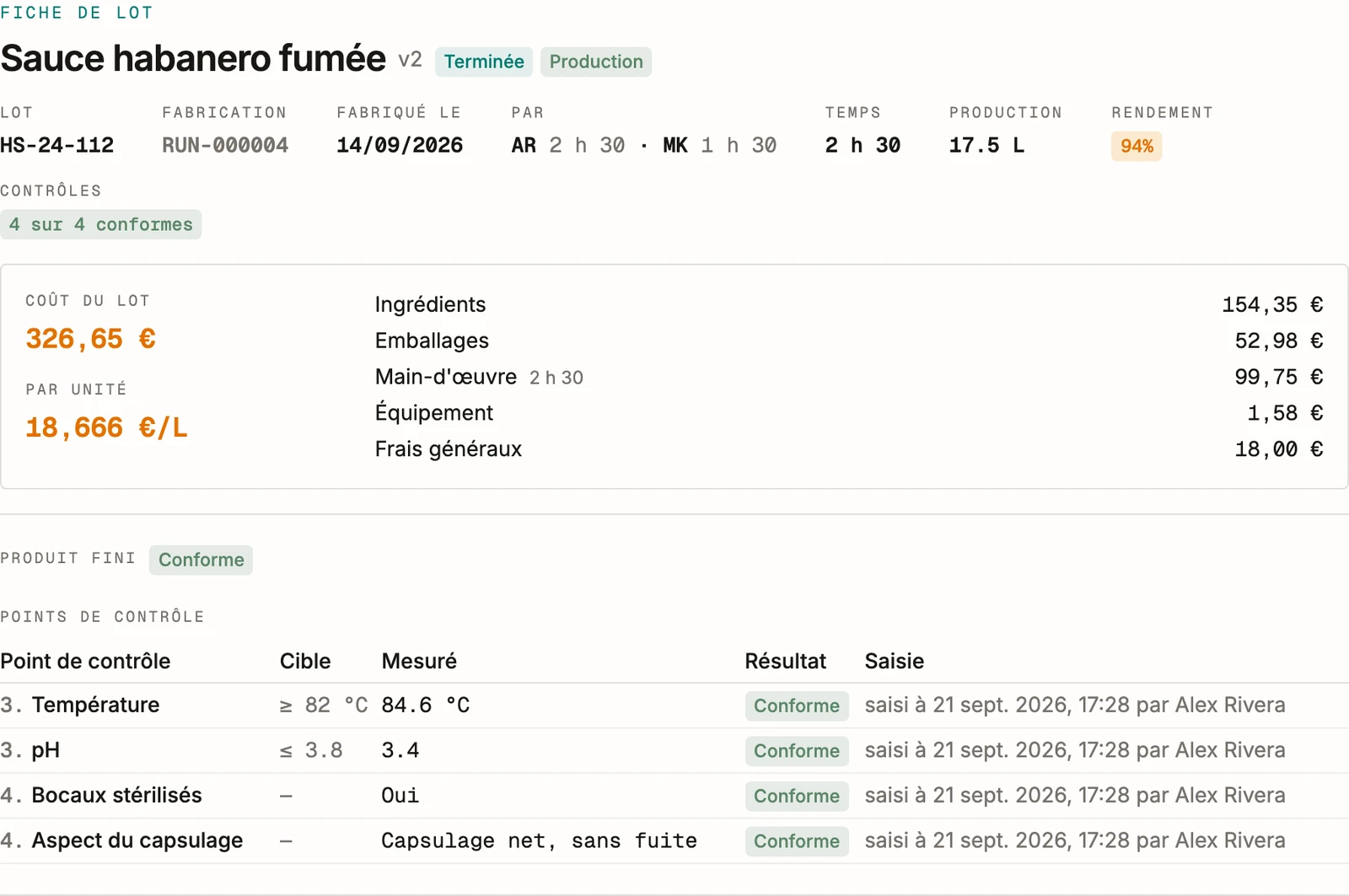The height and width of the screenshot is (896, 1349).
Task: Click the target value ≤ 3.8
Action: [x=311, y=750]
